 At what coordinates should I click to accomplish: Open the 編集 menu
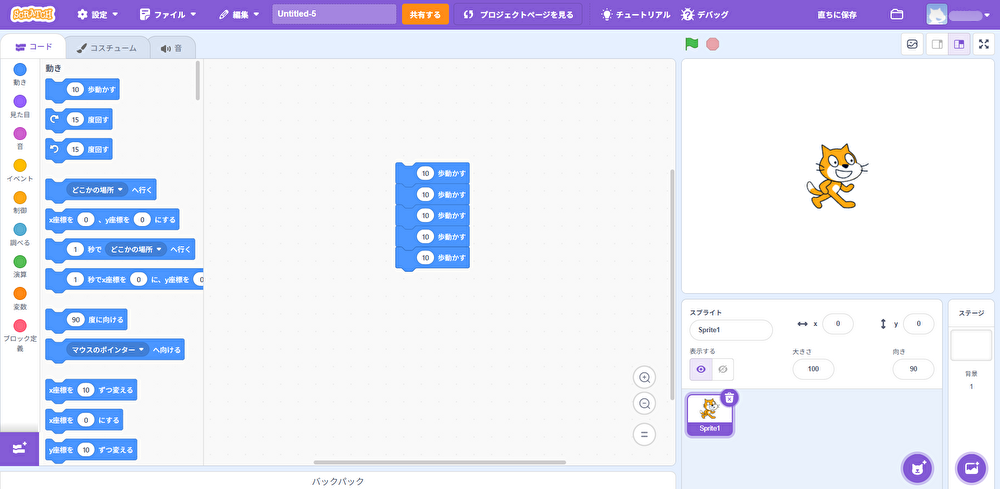(x=239, y=14)
